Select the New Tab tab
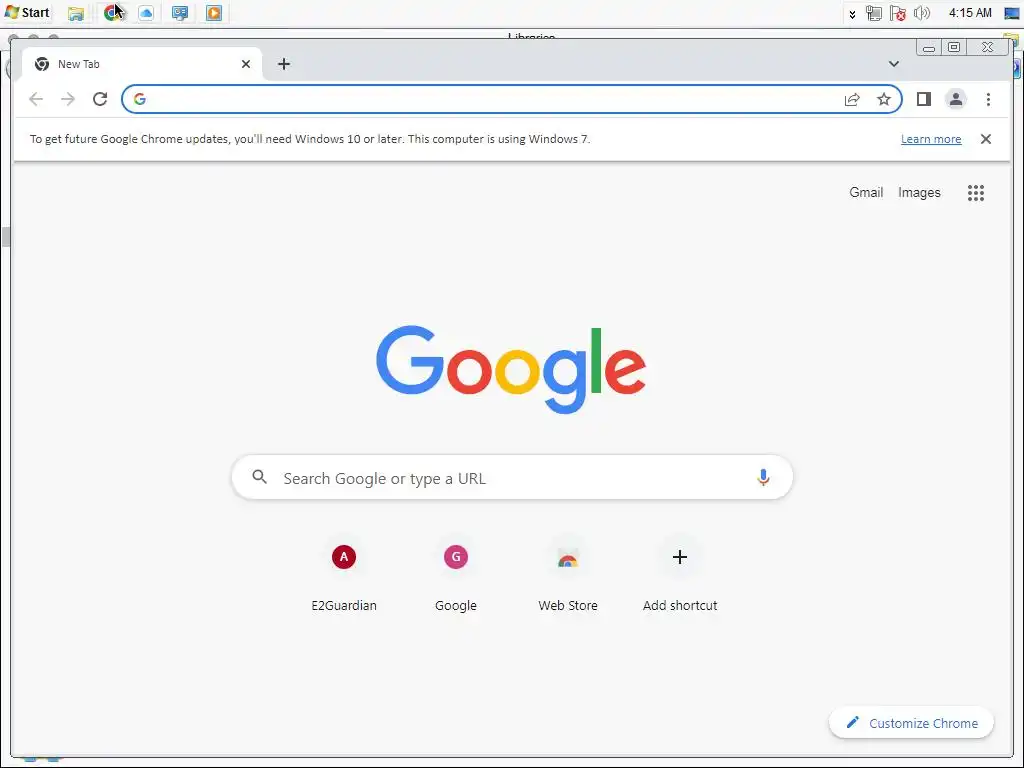 142,64
